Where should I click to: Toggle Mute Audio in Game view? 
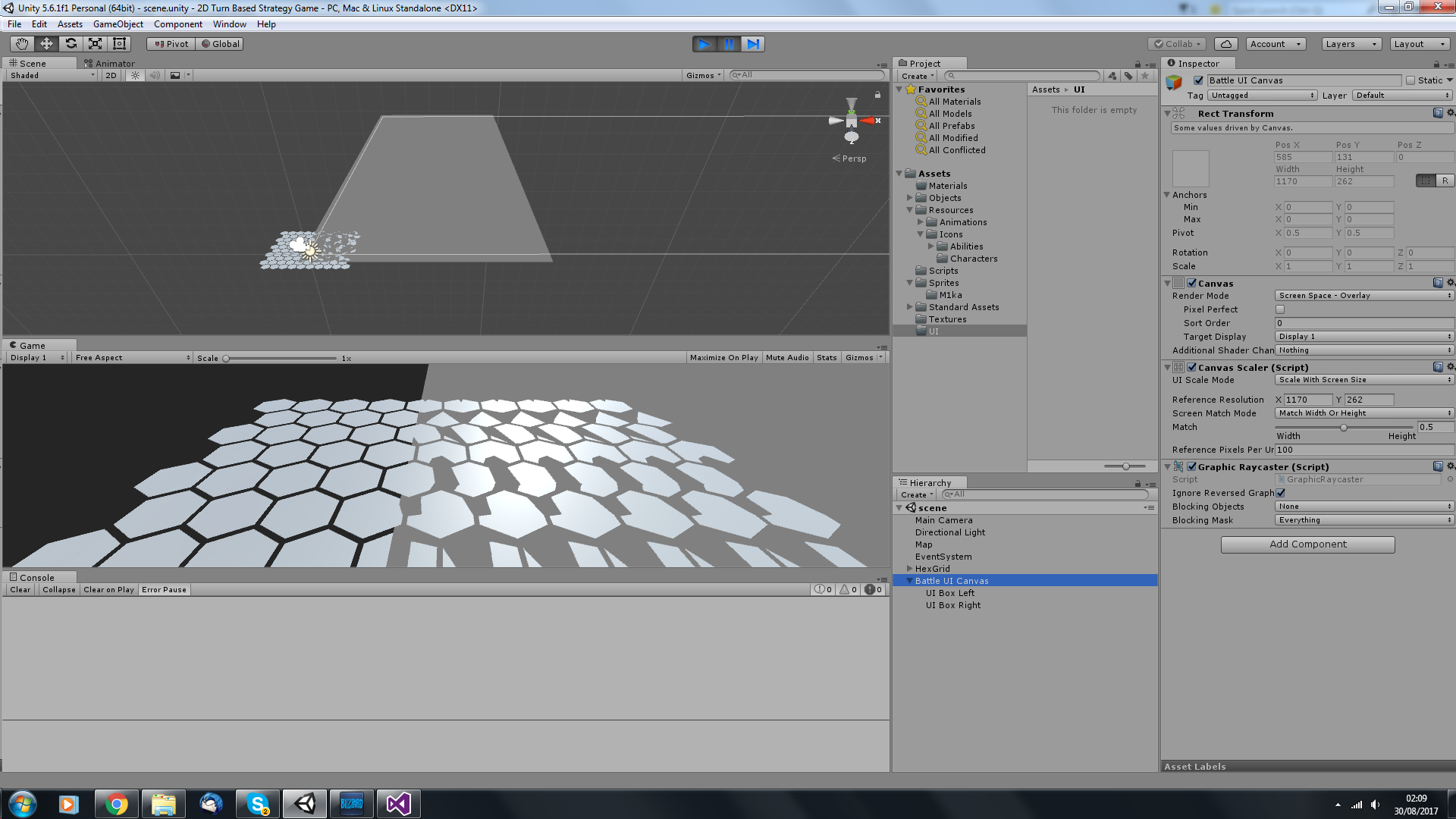click(787, 358)
